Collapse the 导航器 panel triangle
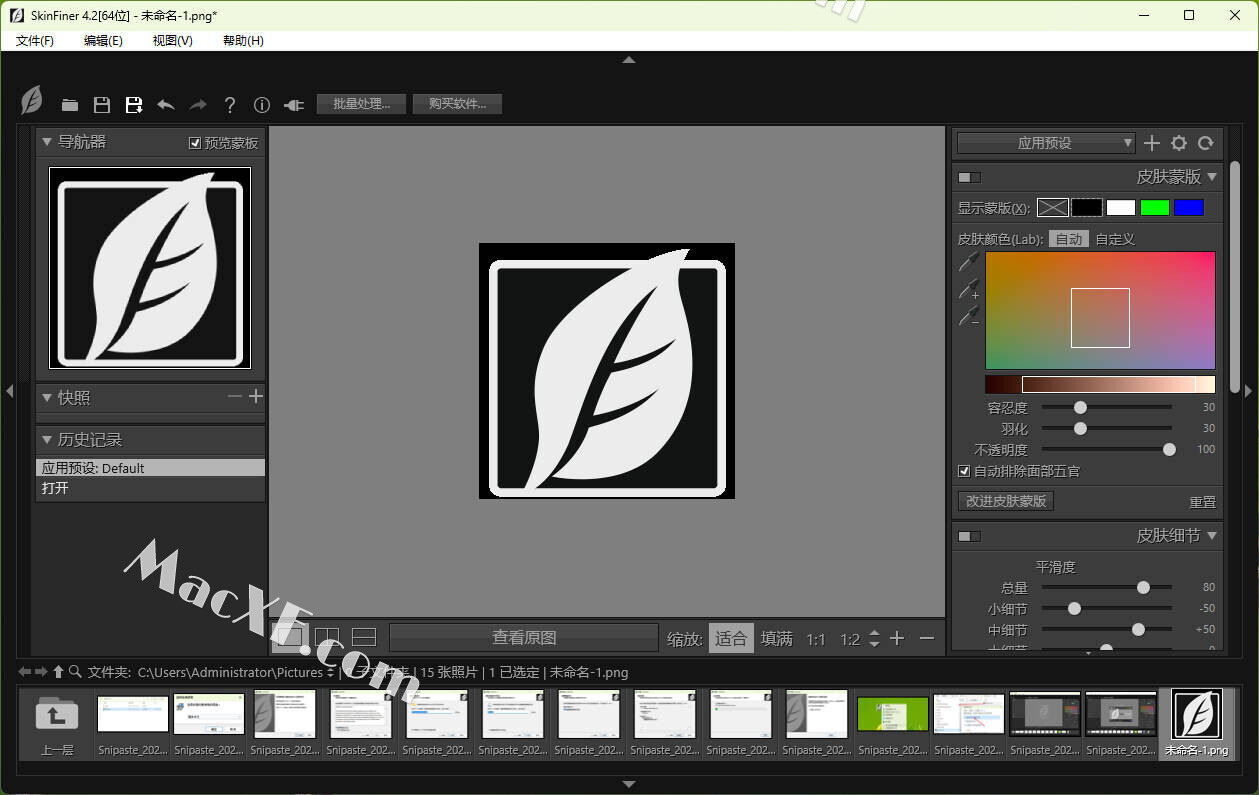 point(47,142)
